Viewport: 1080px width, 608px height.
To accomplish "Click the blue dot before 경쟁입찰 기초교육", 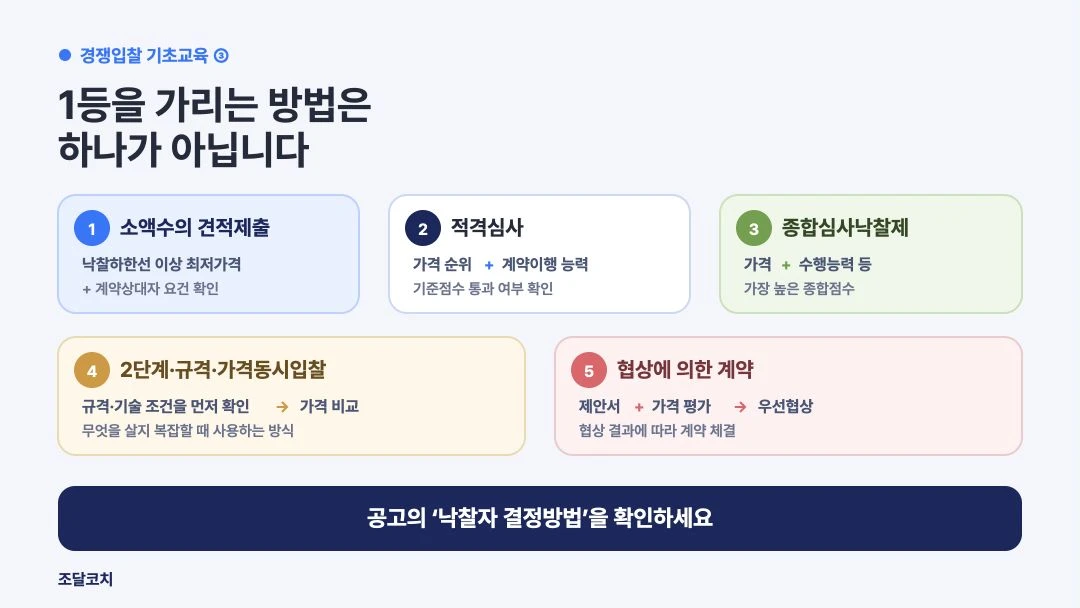I will pos(65,55).
